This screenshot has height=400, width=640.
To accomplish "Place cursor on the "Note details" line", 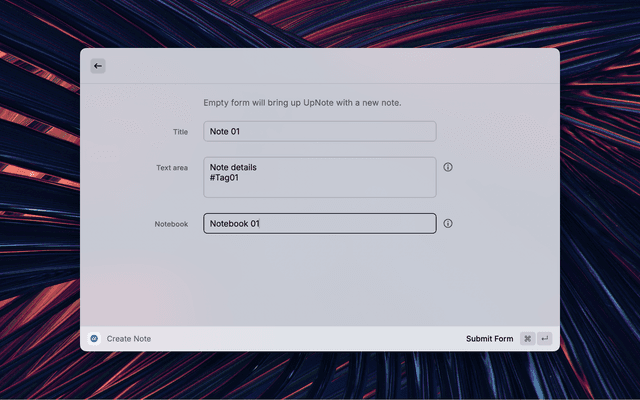I will pos(233,167).
